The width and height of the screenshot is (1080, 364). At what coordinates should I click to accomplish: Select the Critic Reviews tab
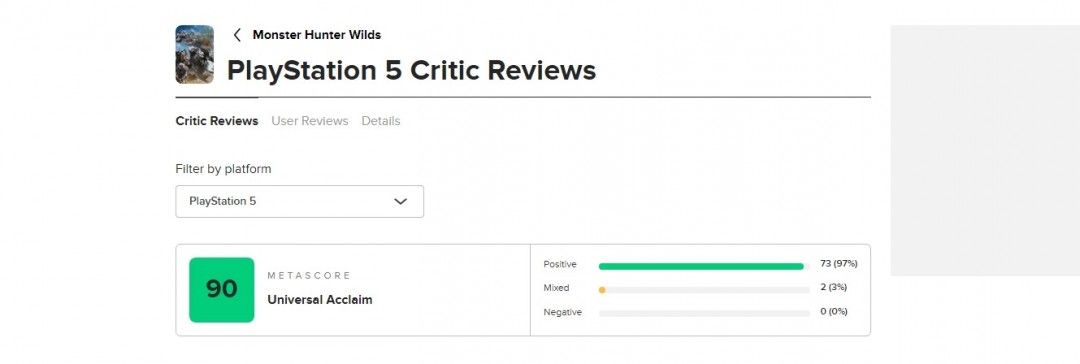point(217,121)
